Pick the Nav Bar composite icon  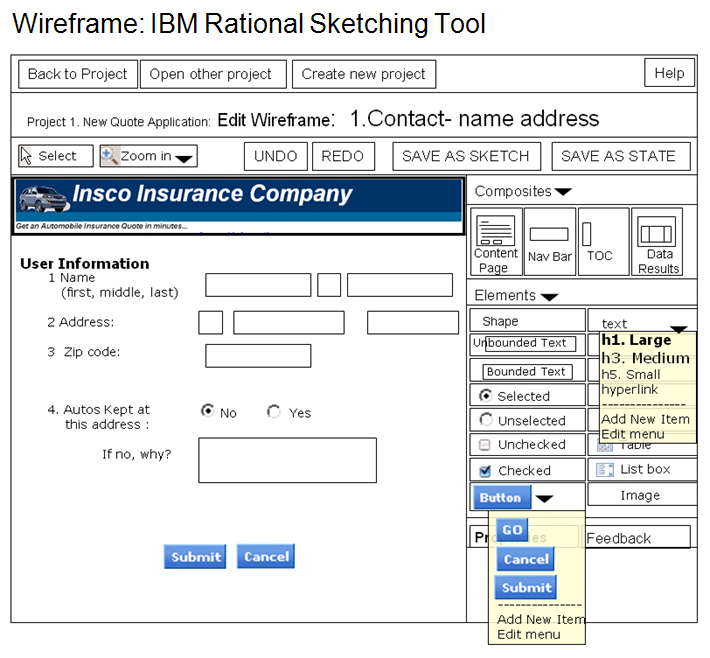pyautogui.click(x=549, y=241)
